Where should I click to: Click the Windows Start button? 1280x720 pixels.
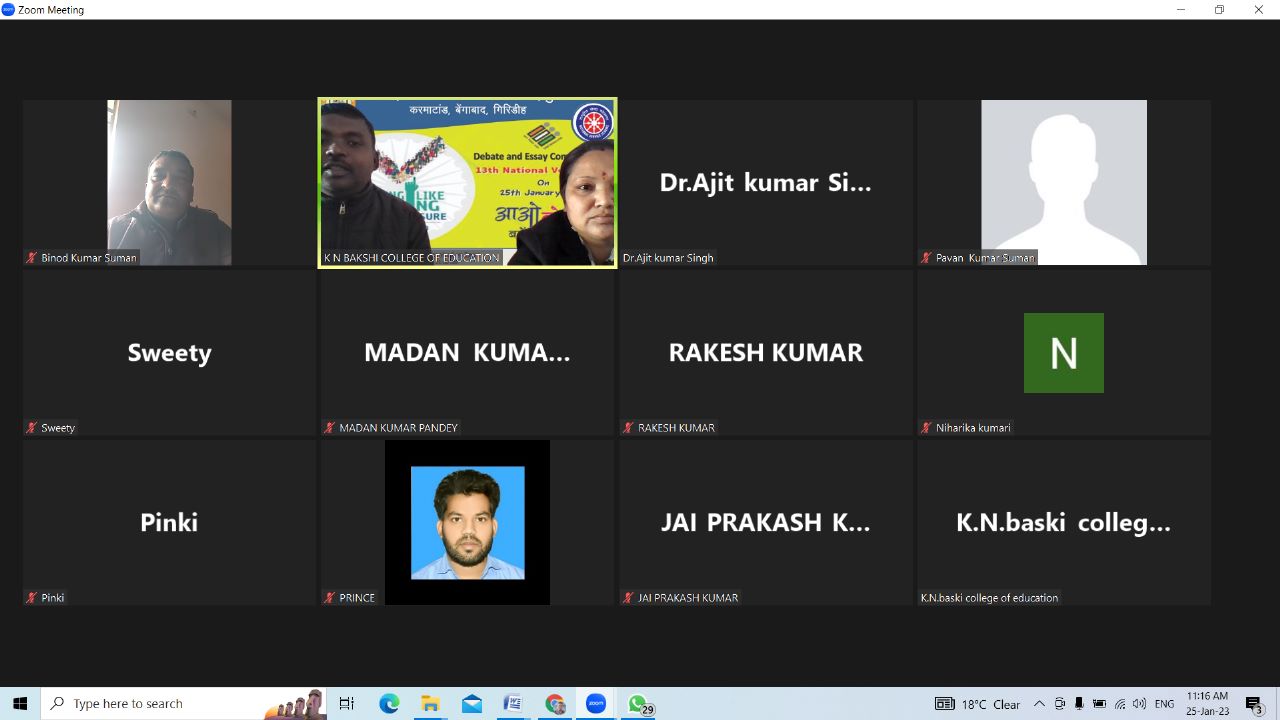pos(20,704)
